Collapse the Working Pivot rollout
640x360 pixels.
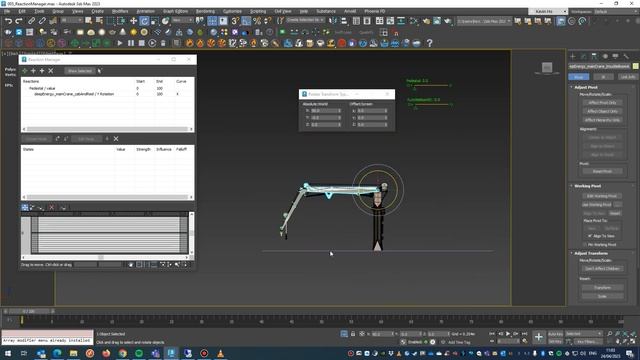pos(587,186)
